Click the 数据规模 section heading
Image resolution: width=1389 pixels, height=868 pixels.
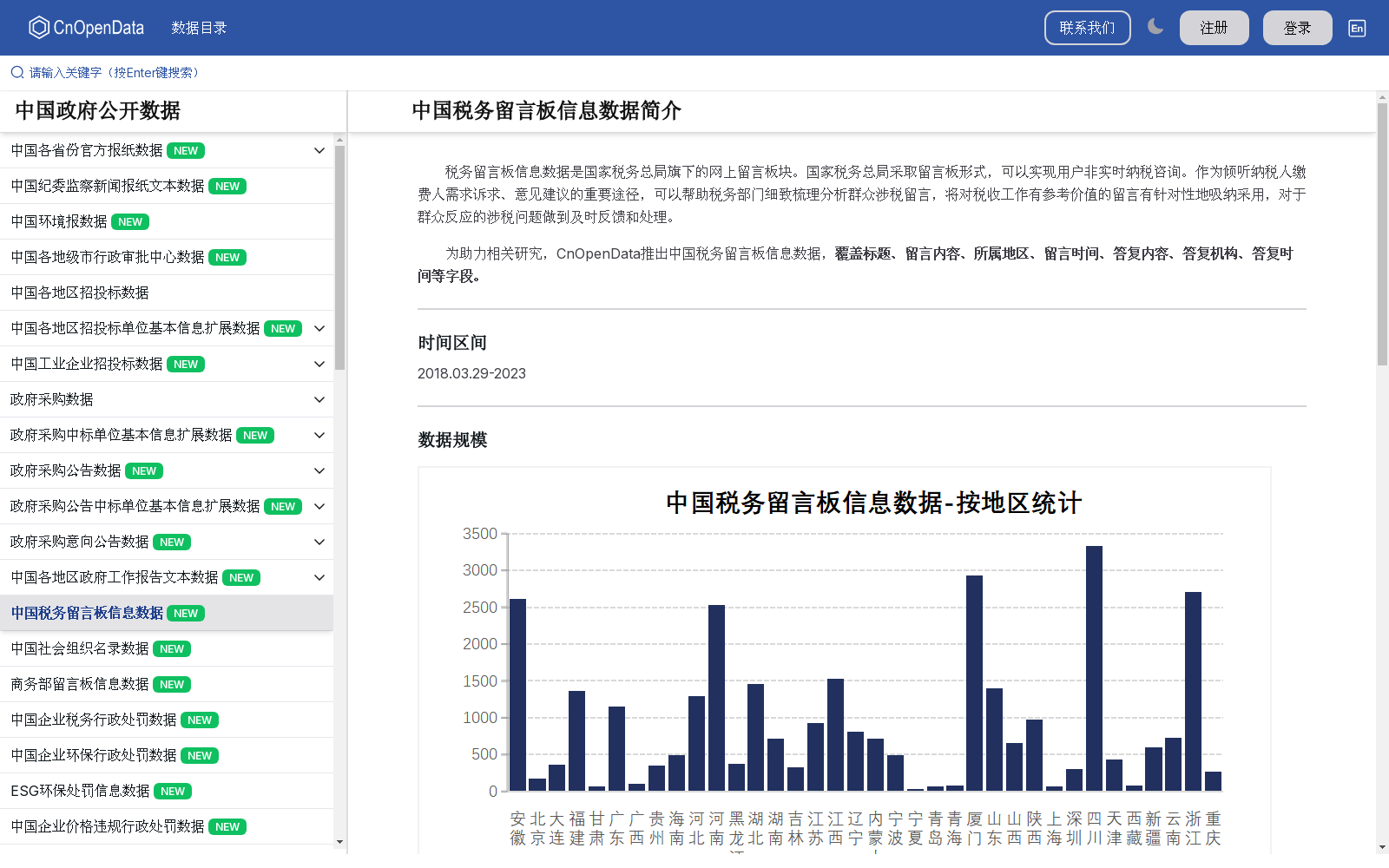pos(452,440)
